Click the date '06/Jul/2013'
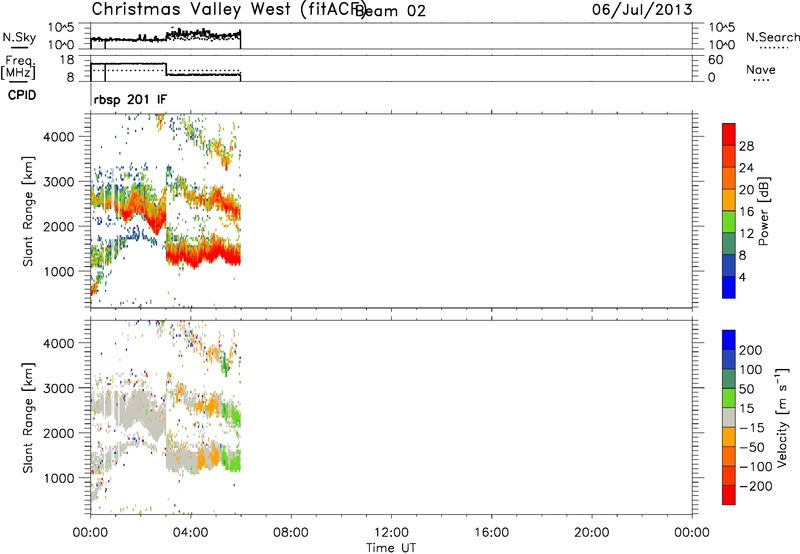 coord(642,10)
